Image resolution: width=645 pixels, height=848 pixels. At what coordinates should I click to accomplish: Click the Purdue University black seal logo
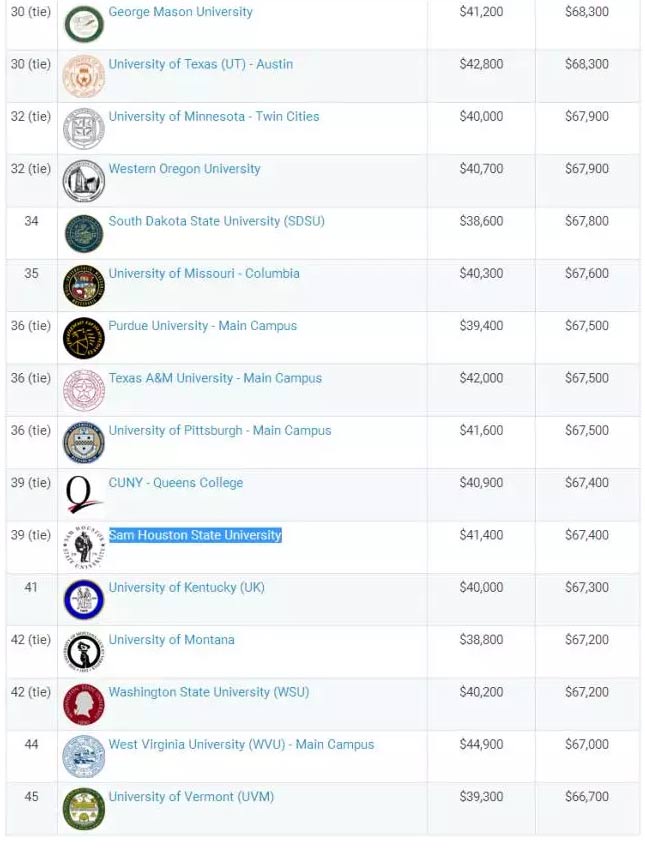[84, 338]
